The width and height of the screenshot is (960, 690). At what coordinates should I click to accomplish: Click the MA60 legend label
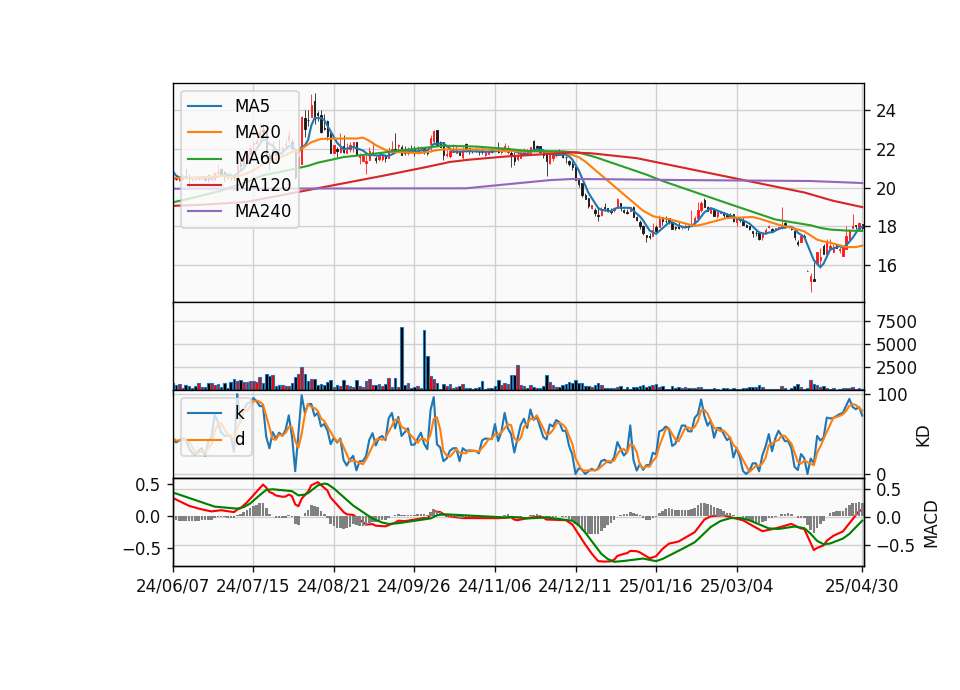(258, 159)
